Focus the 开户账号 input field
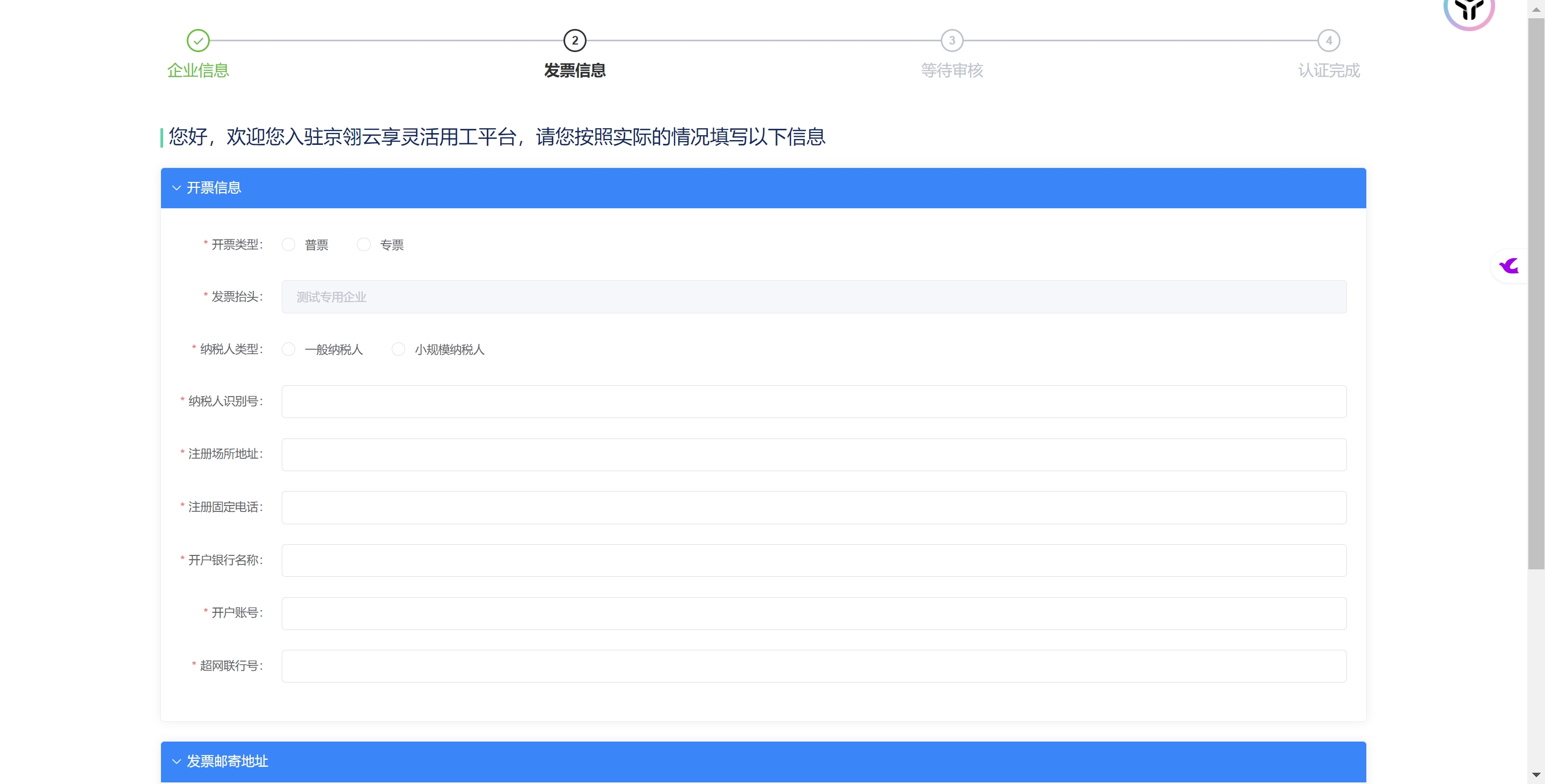The image size is (1545, 784). click(814, 613)
